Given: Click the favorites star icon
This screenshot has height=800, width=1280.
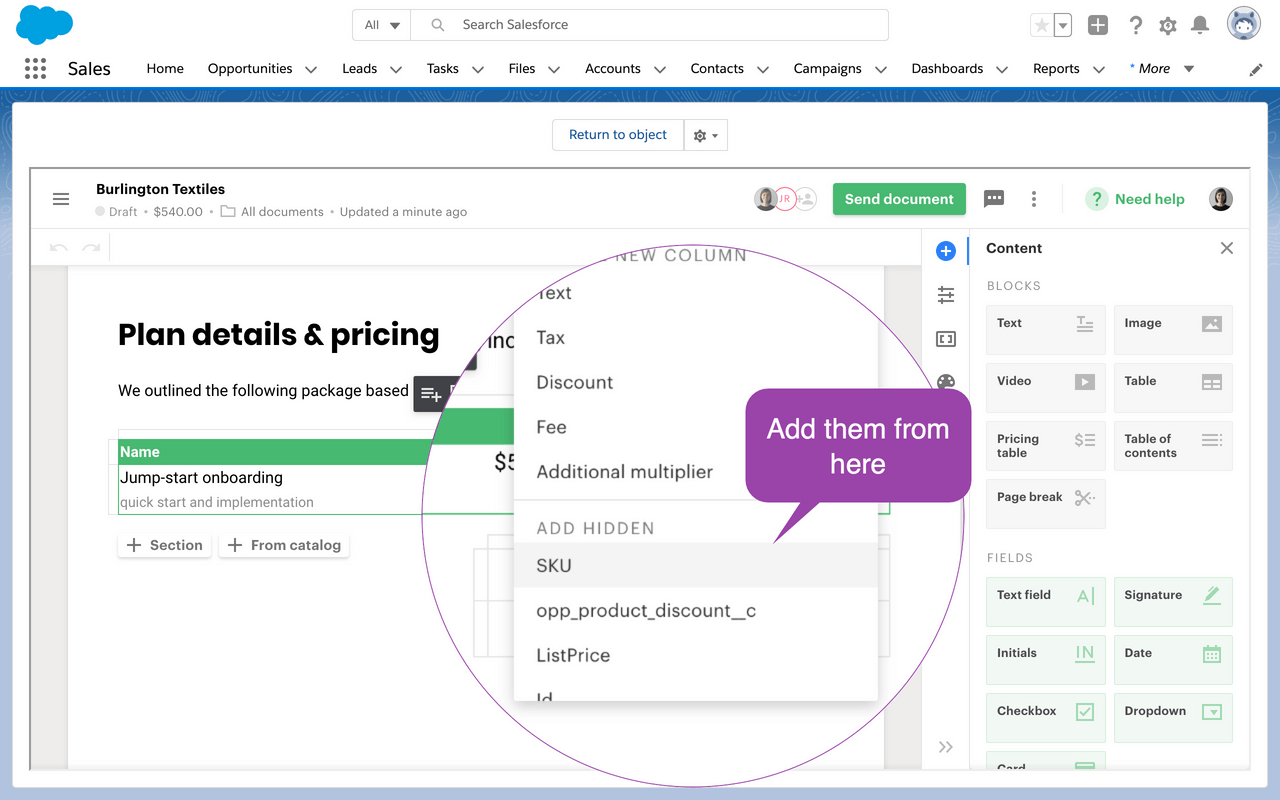Looking at the screenshot, I should [1041, 25].
